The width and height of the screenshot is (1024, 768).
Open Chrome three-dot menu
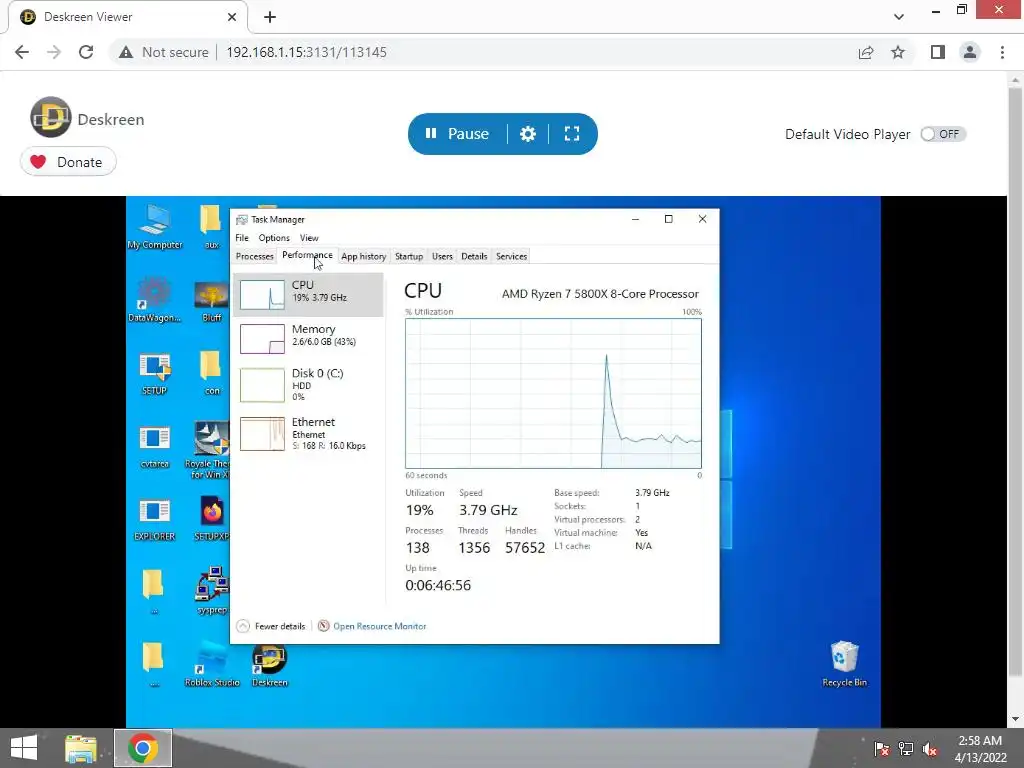pos(1002,52)
